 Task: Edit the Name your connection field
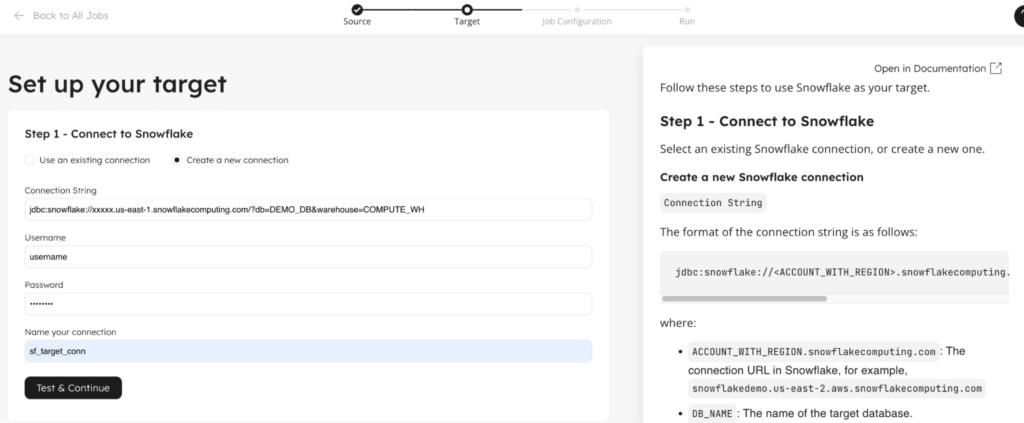[x=308, y=351]
